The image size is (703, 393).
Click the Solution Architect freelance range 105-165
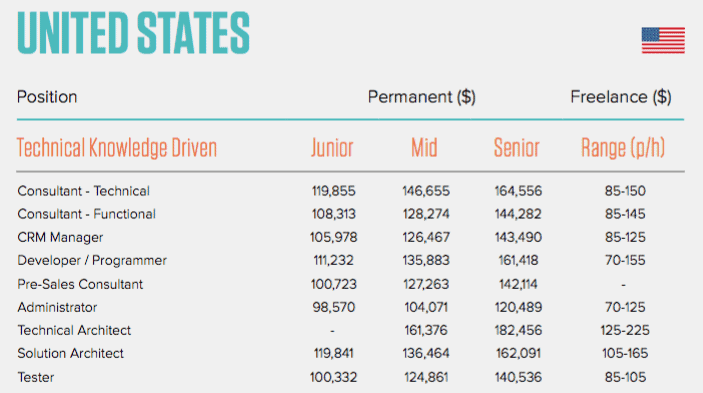point(625,354)
